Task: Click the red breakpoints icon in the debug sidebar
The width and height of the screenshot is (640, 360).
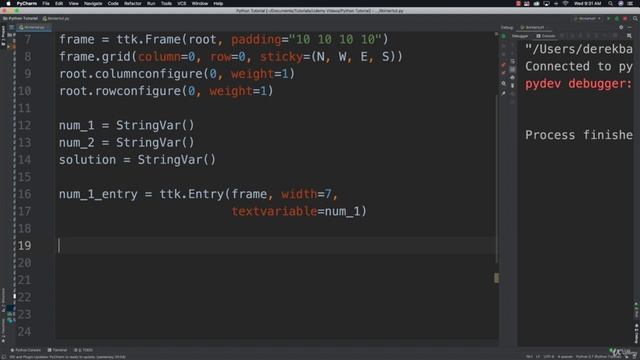Action: click(503, 64)
